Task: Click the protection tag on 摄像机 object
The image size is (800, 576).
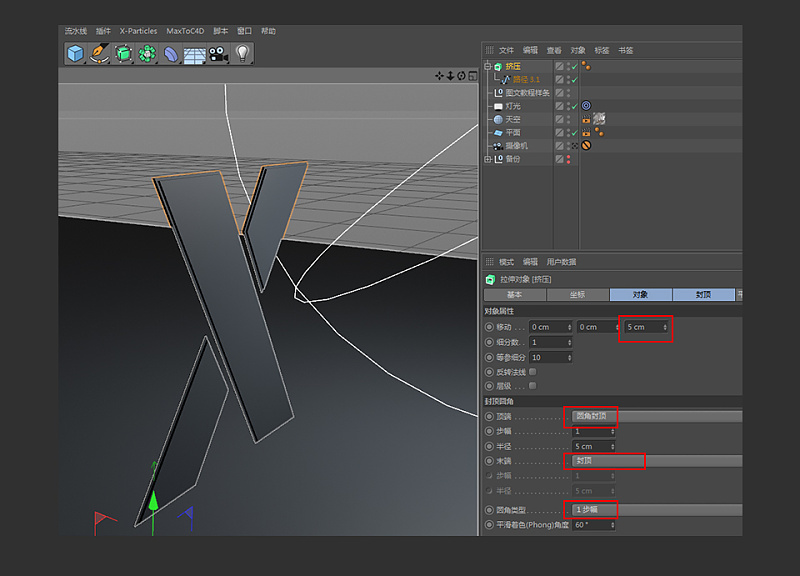Action: (586, 145)
